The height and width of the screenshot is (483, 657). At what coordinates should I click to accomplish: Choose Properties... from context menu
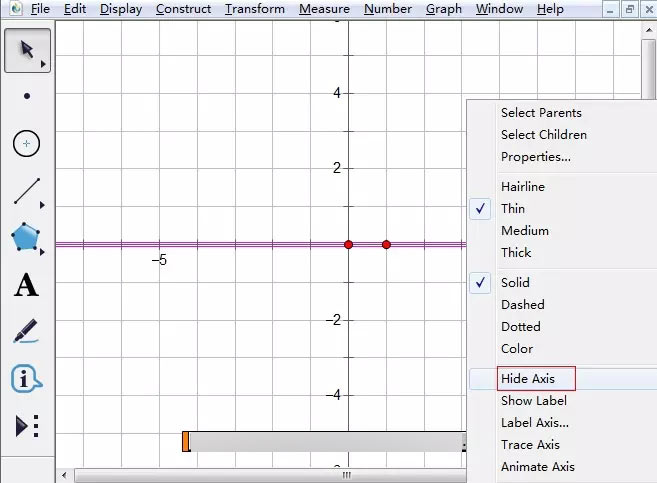[x=535, y=157]
